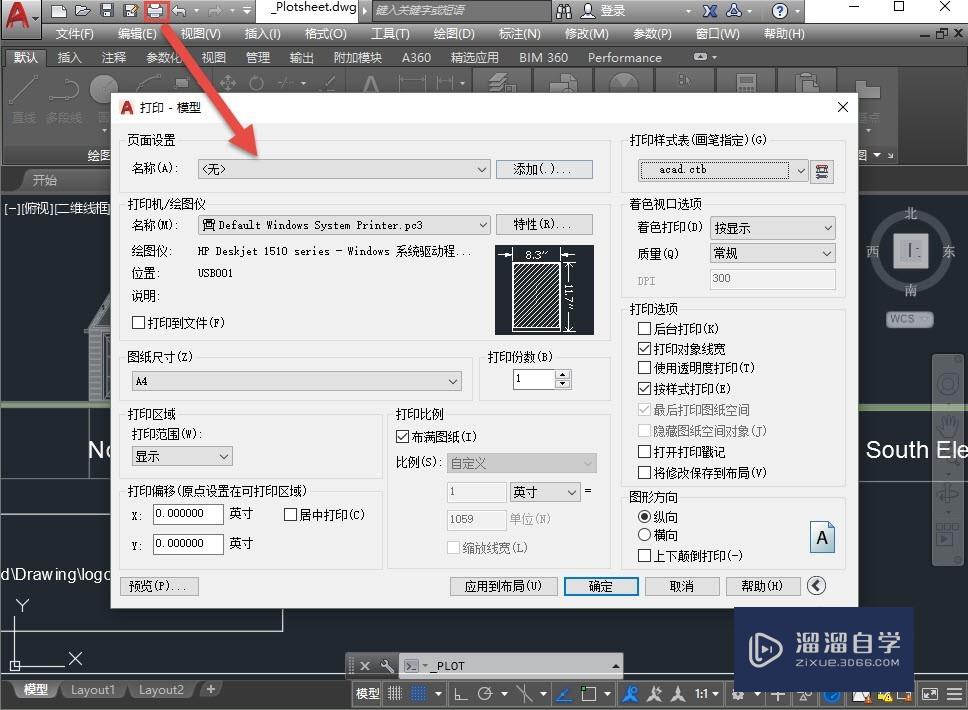Click the 预览 preview button
Screen dimensions: 968x710
(x=158, y=586)
